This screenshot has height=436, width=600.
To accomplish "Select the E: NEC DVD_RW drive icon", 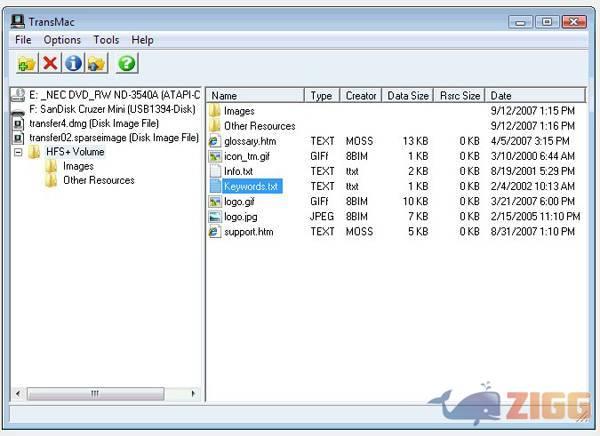I will (x=18, y=95).
